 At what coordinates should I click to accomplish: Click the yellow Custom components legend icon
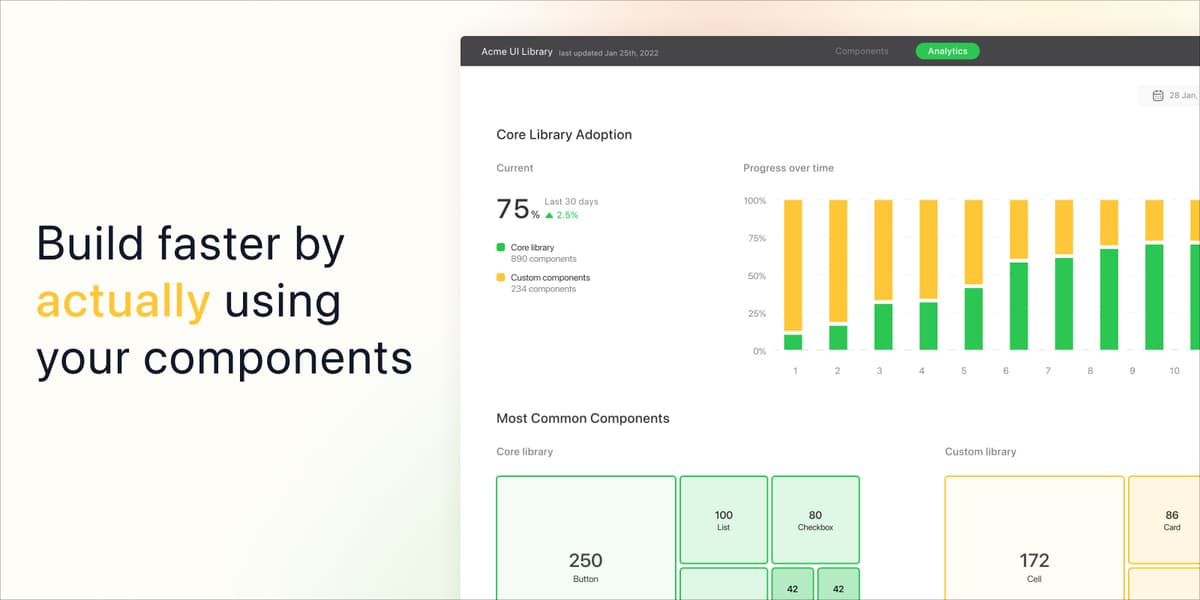coord(500,279)
